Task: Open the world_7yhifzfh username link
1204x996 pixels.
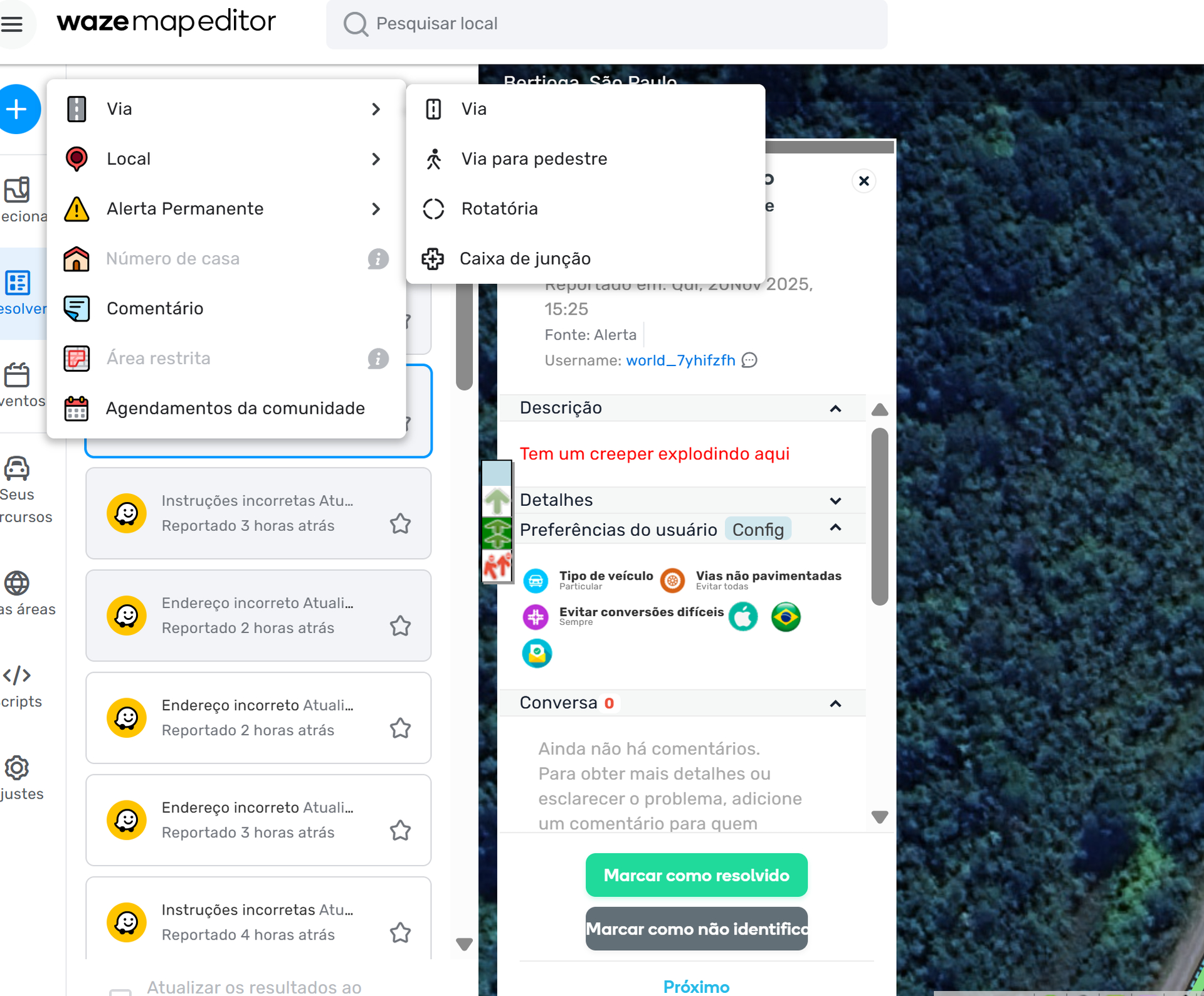Action: [680, 360]
